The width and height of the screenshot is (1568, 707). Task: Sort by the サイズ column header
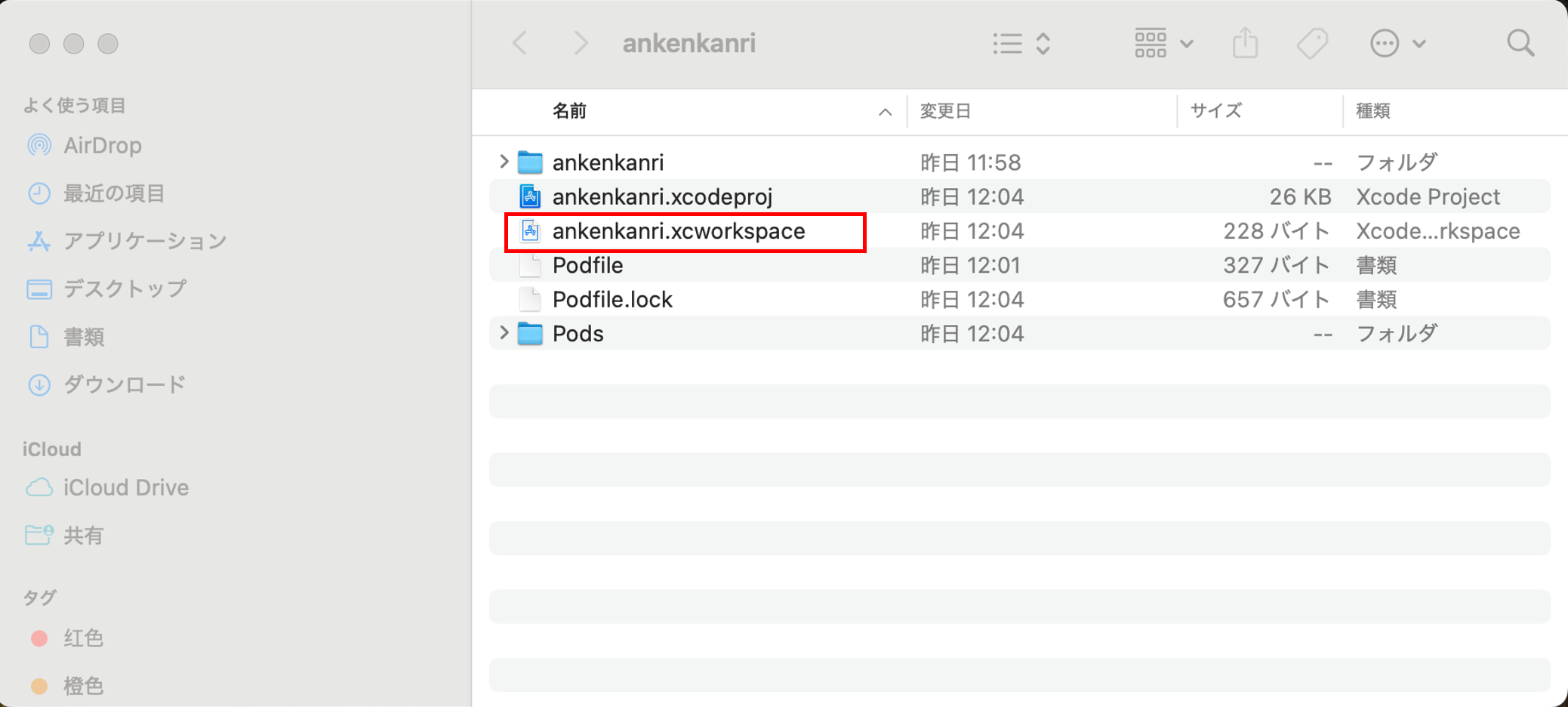(x=1215, y=111)
